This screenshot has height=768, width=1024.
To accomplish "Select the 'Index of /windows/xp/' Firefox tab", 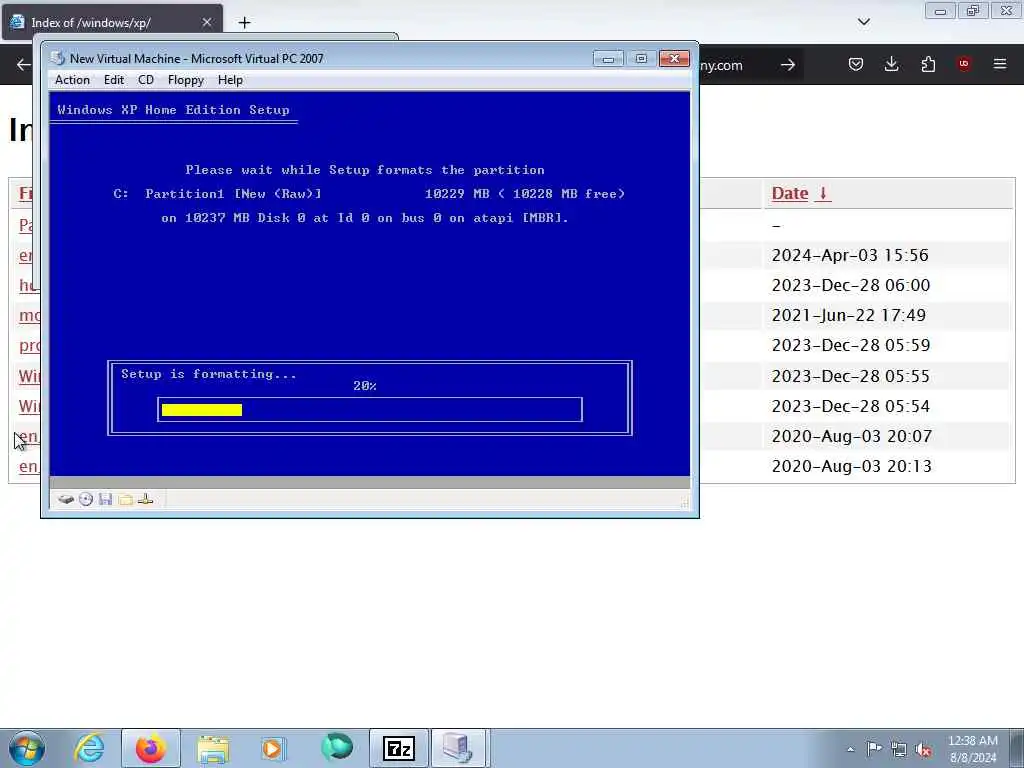I will (112, 22).
